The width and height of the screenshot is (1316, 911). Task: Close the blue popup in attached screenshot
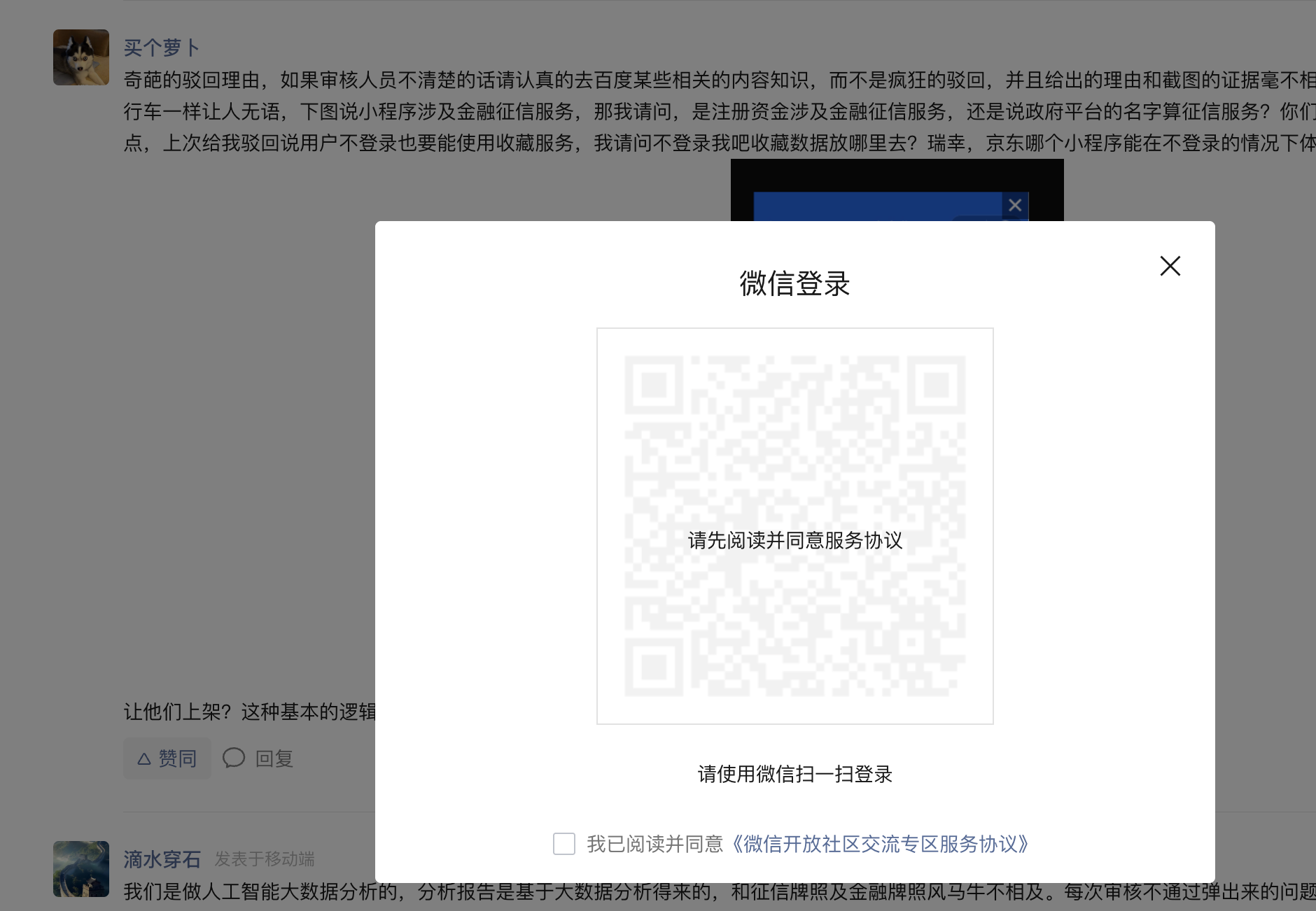click(1015, 205)
